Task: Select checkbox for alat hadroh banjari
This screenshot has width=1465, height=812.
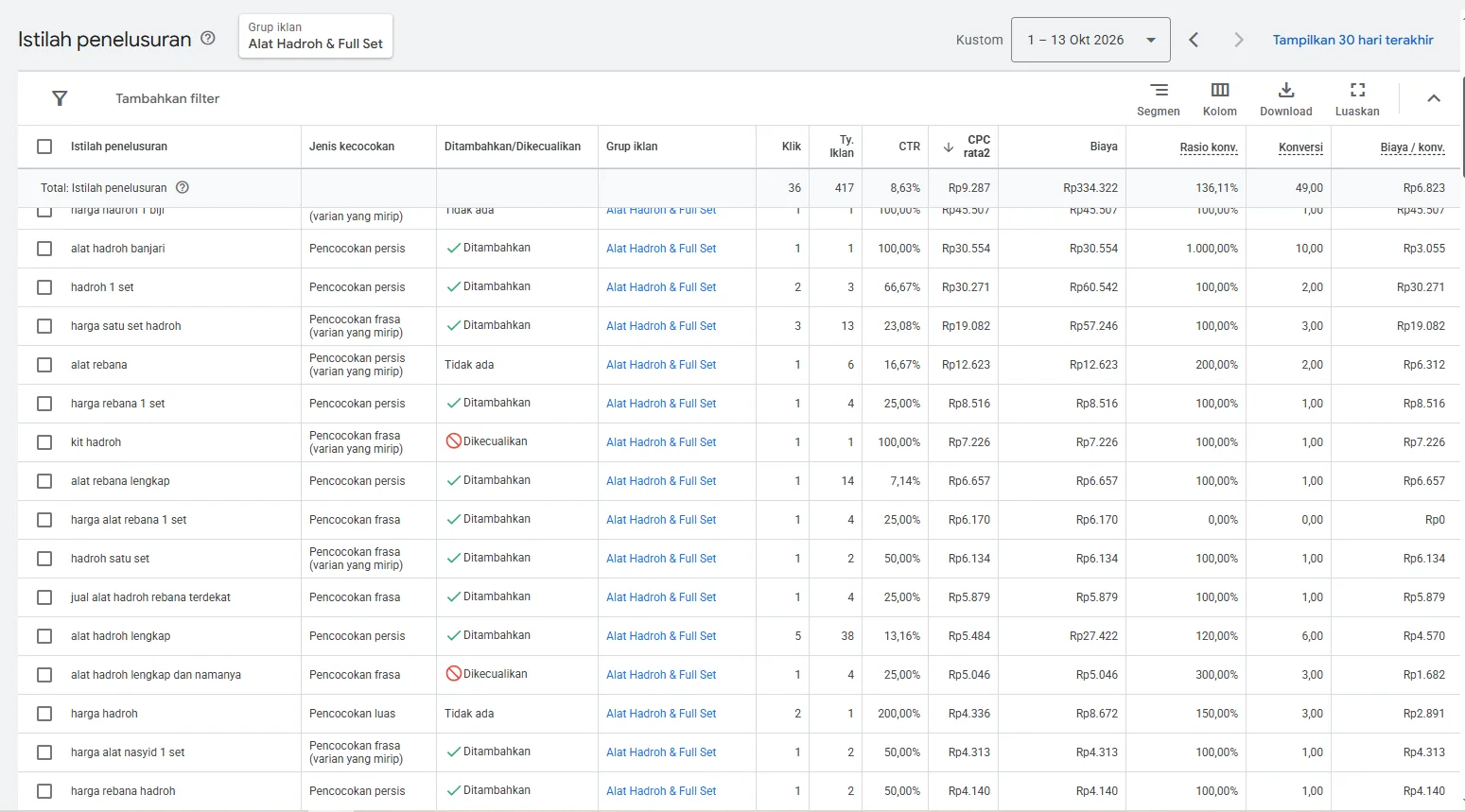Action: point(44,249)
